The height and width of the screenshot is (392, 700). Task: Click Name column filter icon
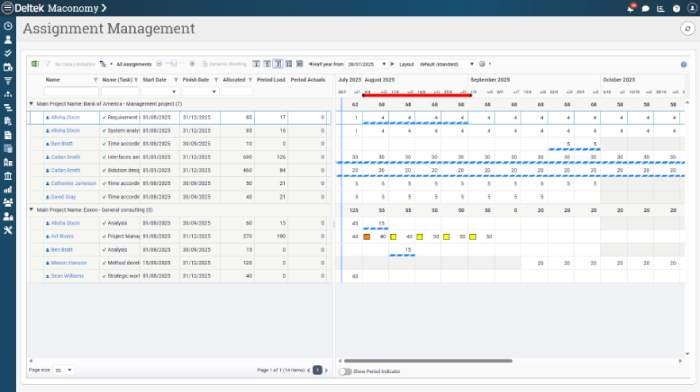(95, 80)
